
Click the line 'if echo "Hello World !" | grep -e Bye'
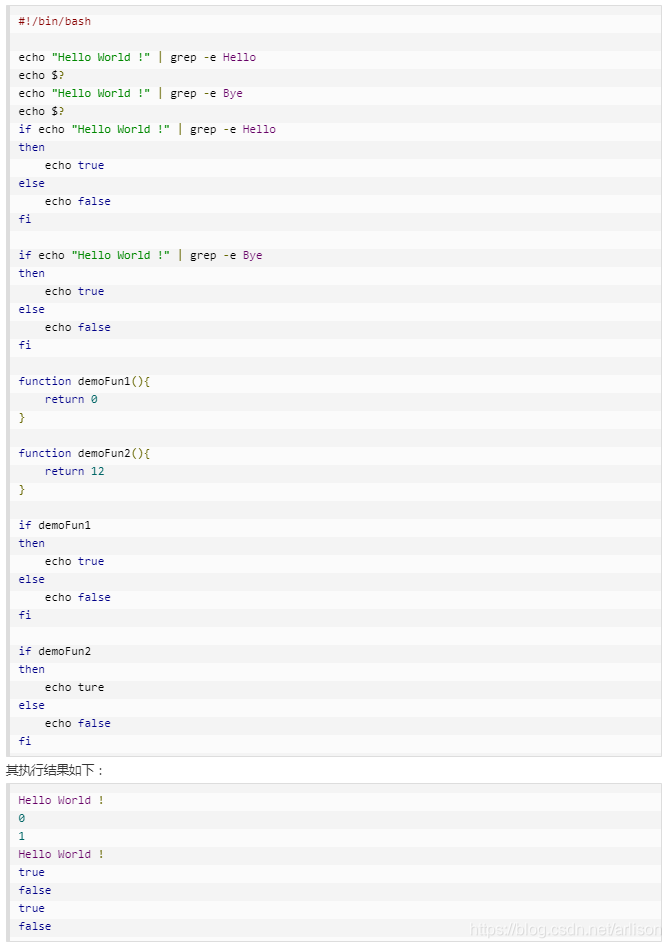coord(140,255)
